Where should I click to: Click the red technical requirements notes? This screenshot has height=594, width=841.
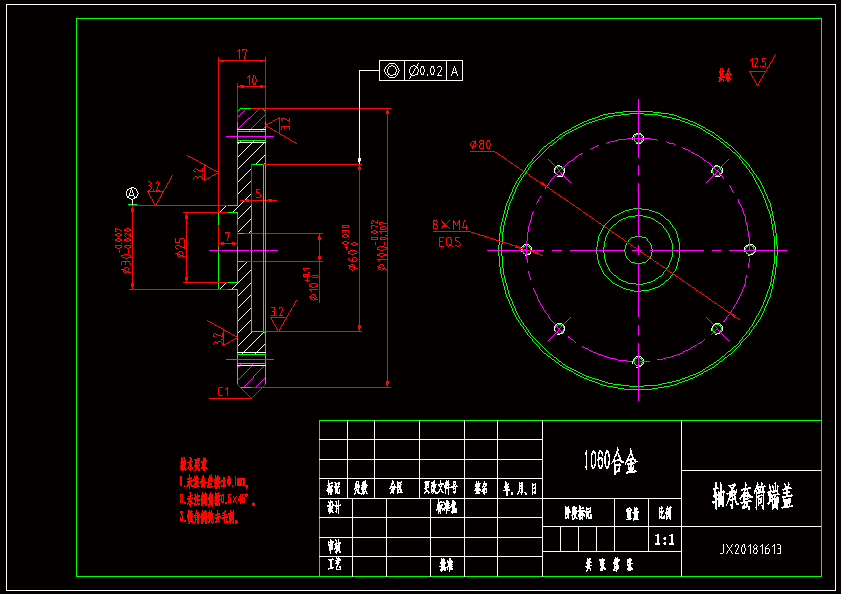click(215, 492)
